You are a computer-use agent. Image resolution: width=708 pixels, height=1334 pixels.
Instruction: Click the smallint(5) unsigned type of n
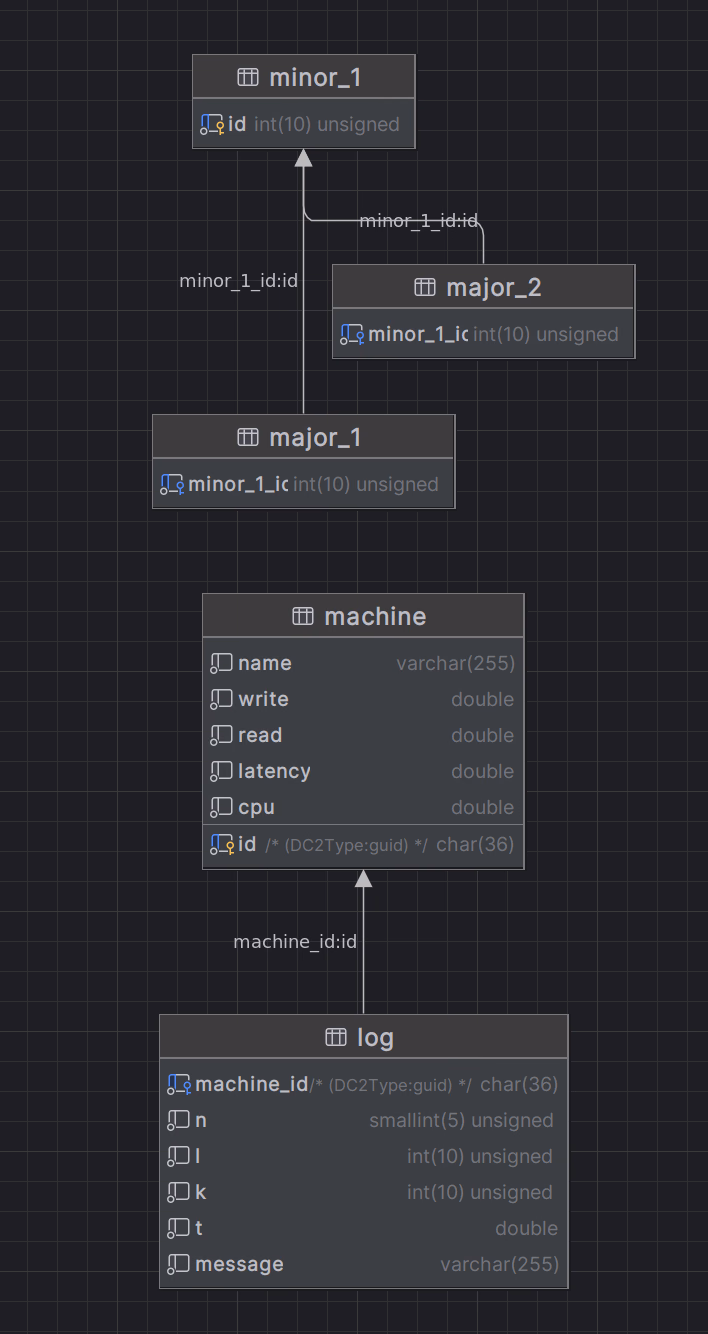pos(461,1120)
